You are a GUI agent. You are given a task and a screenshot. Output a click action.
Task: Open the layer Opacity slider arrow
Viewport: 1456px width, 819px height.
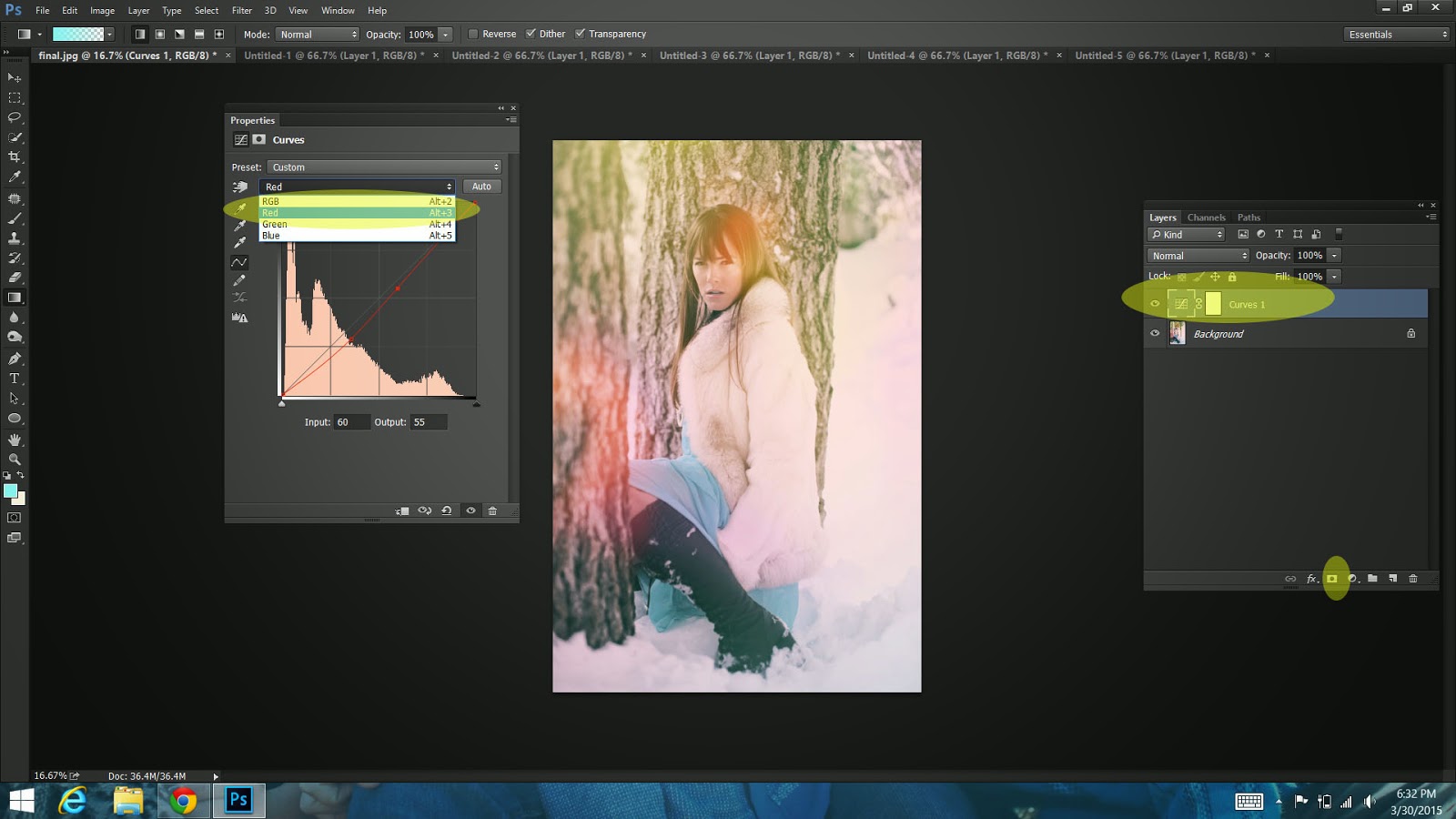(x=1334, y=256)
